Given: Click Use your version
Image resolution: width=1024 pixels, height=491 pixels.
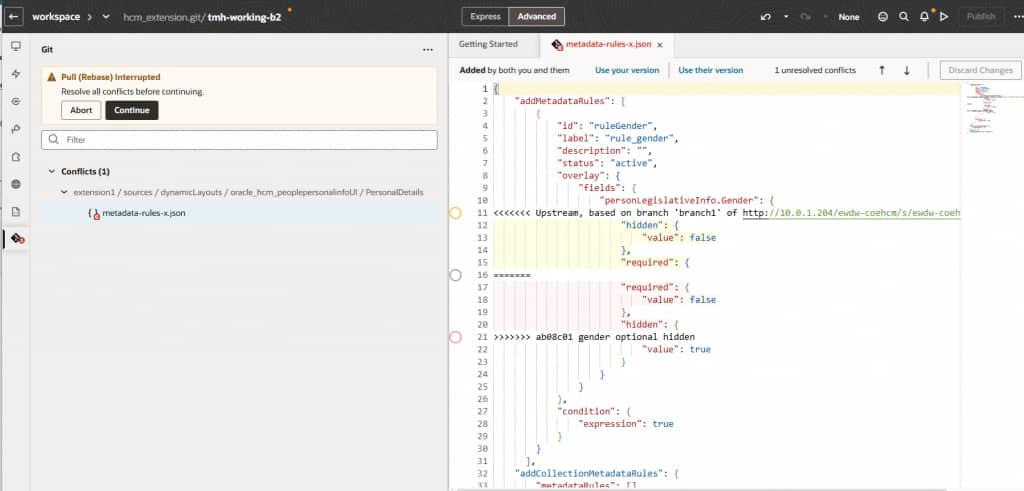Looking at the screenshot, I should pos(627,71).
